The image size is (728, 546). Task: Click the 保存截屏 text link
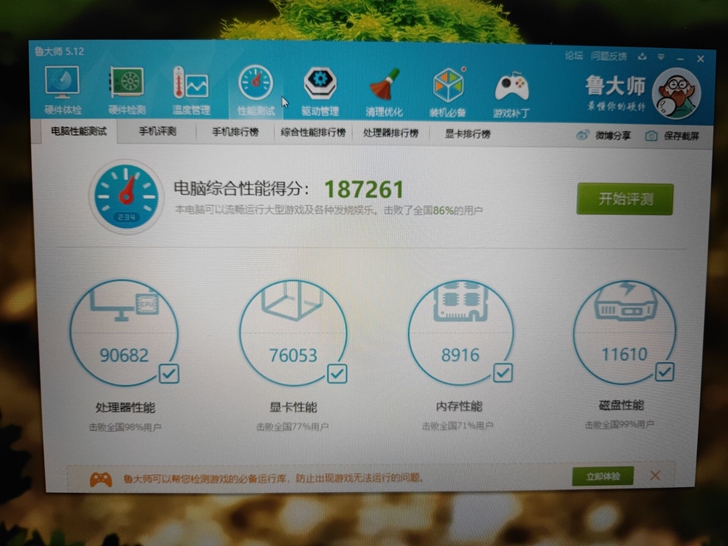(x=681, y=136)
